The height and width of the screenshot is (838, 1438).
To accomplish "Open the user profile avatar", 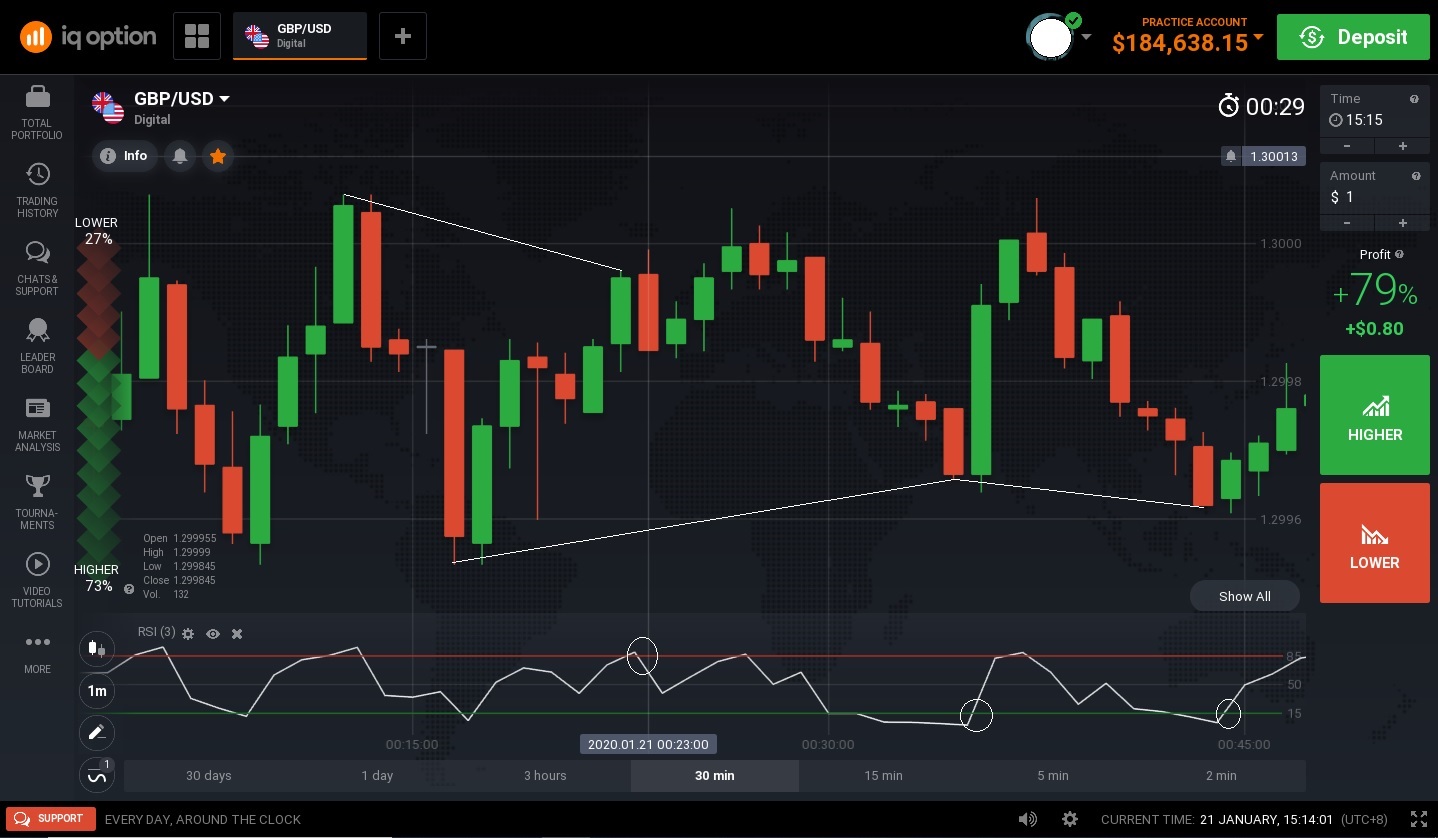I will [1051, 38].
